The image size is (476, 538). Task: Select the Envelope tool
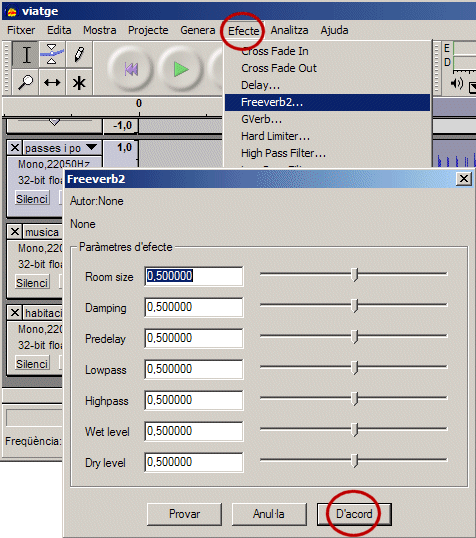pyautogui.click(x=52, y=55)
